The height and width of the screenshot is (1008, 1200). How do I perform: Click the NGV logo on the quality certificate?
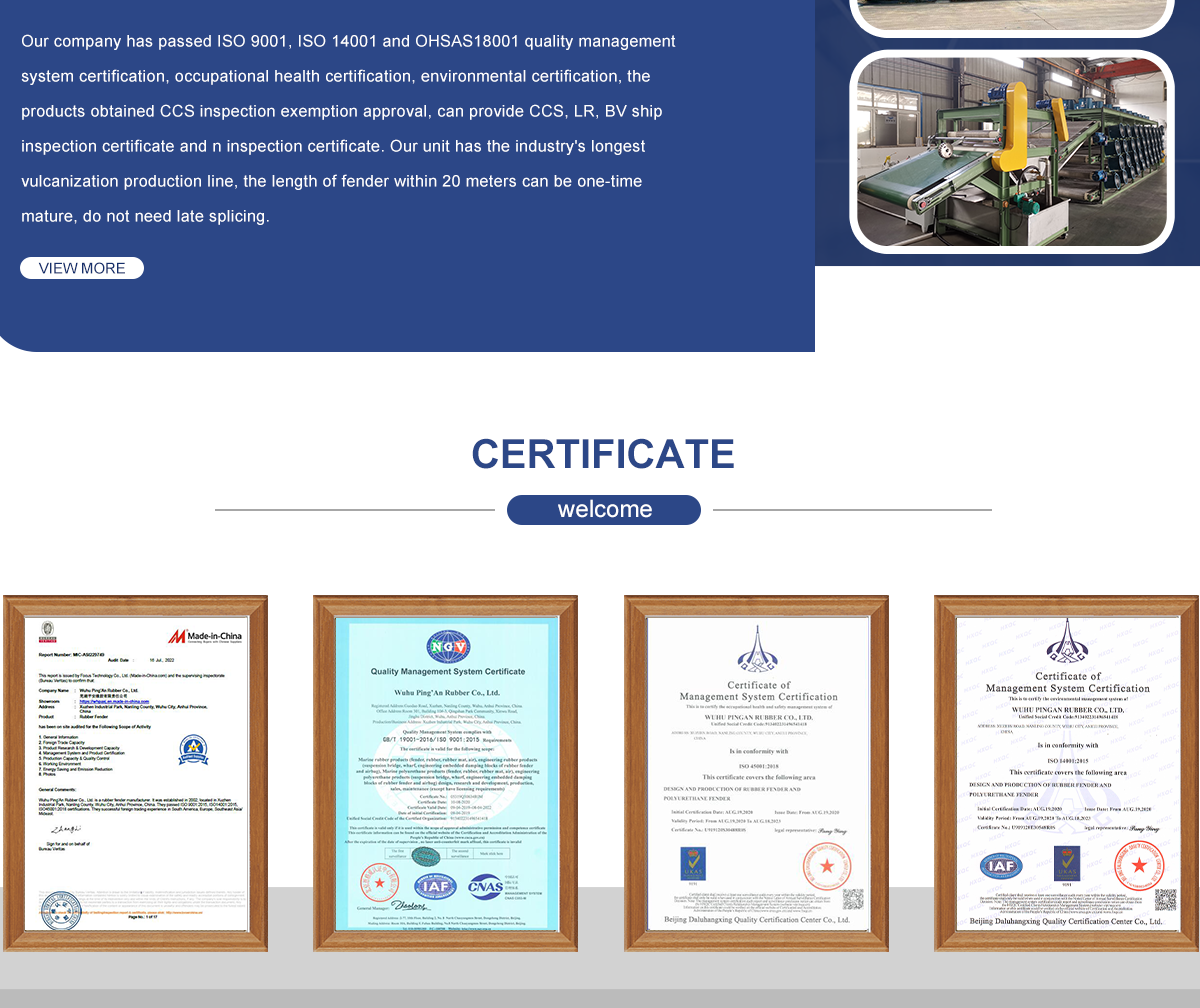(x=447, y=647)
